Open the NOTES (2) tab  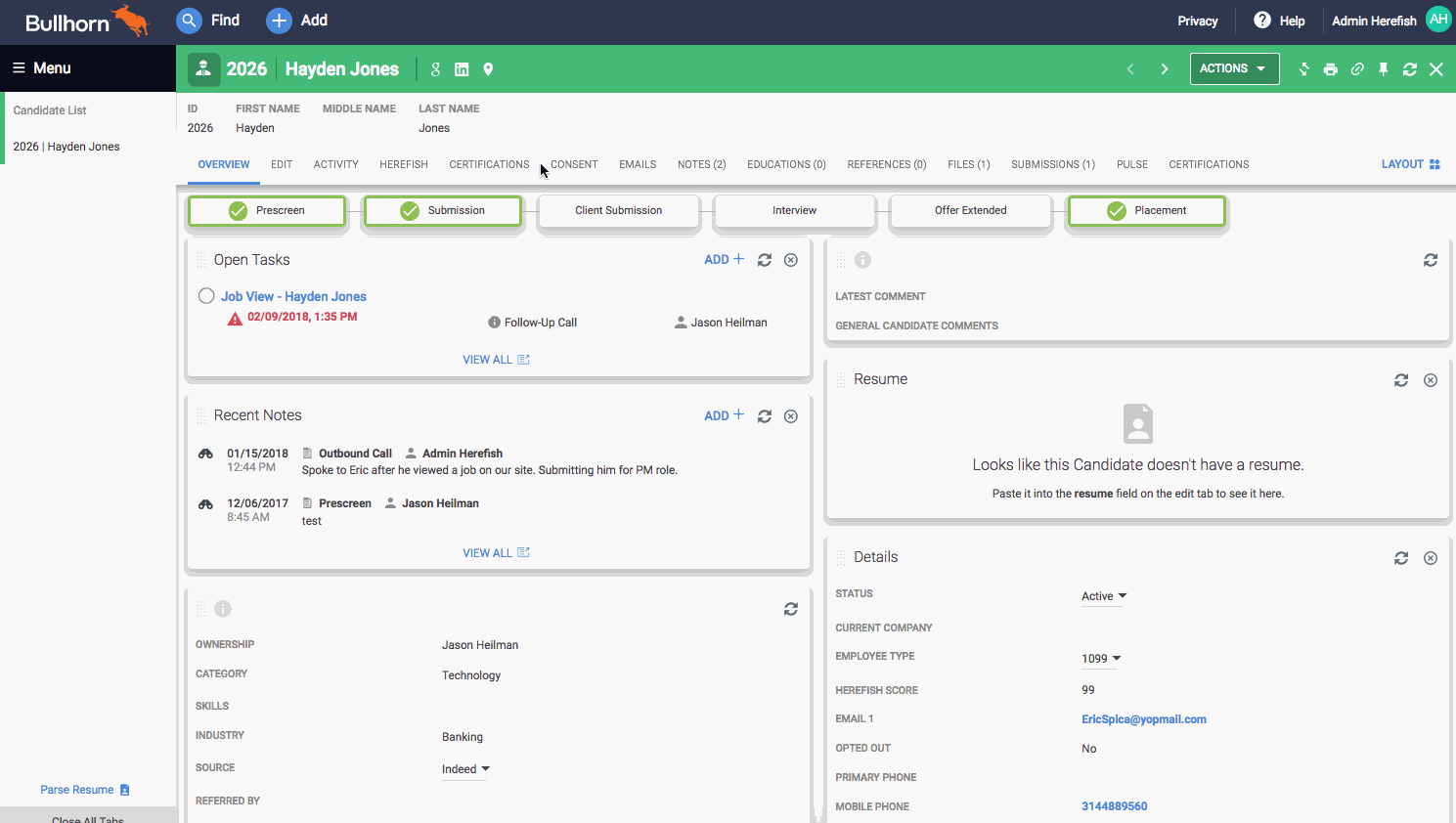point(702,164)
